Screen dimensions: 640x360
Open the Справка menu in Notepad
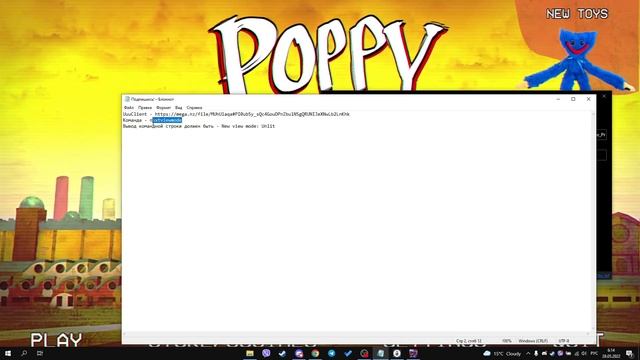(x=194, y=108)
